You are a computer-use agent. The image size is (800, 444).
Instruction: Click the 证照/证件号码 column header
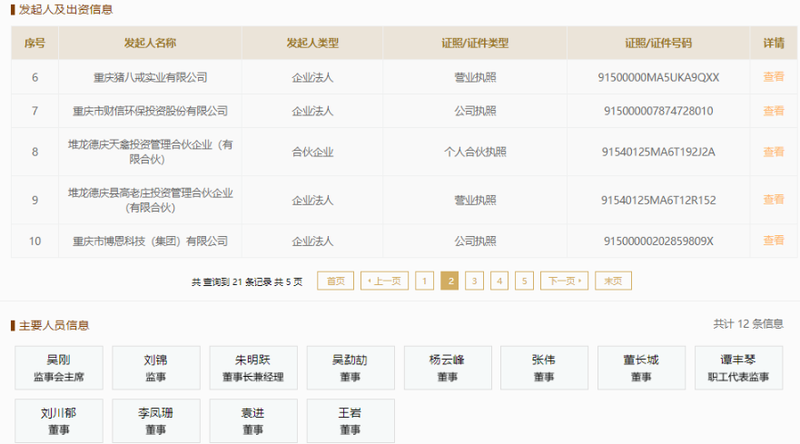(658, 43)
